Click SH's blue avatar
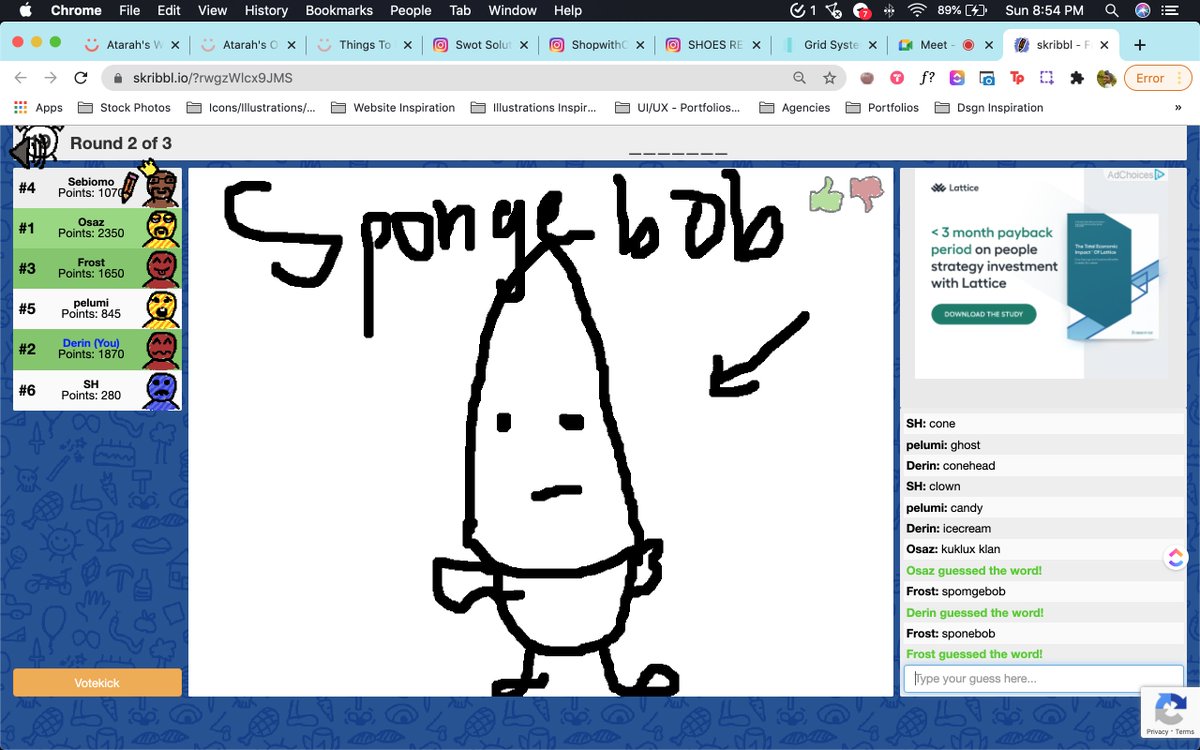Screen dimensions: 1200x750 pos(162,390)
